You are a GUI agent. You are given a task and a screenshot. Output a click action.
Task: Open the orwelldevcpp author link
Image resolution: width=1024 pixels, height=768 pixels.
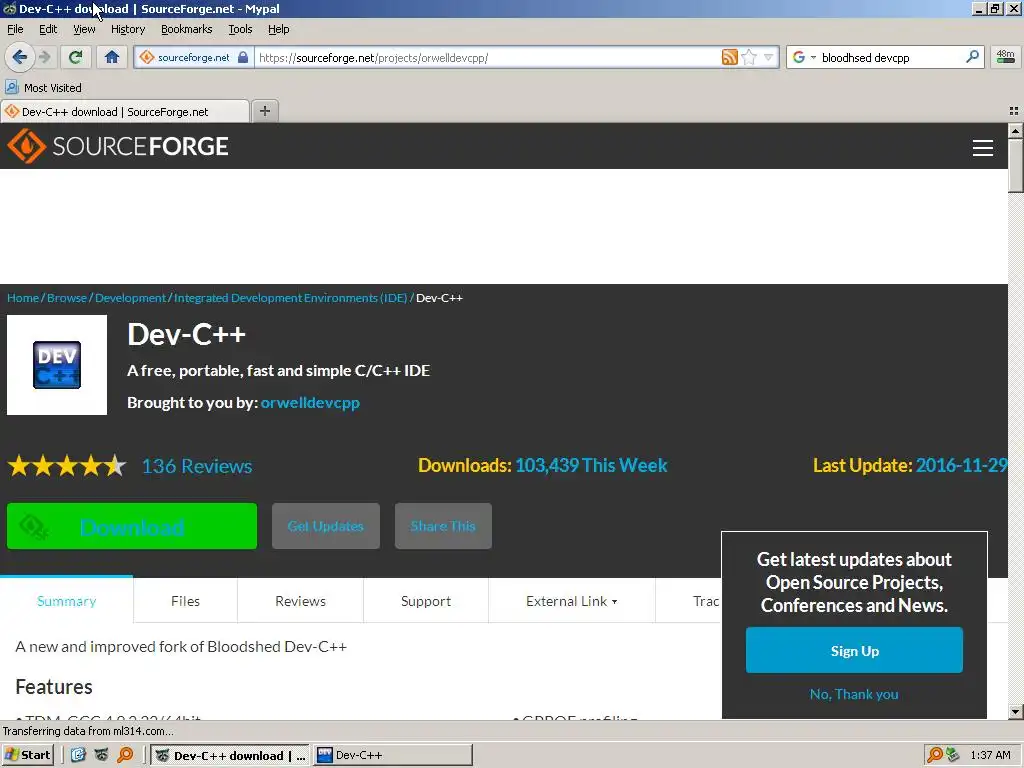pos(310,403)
